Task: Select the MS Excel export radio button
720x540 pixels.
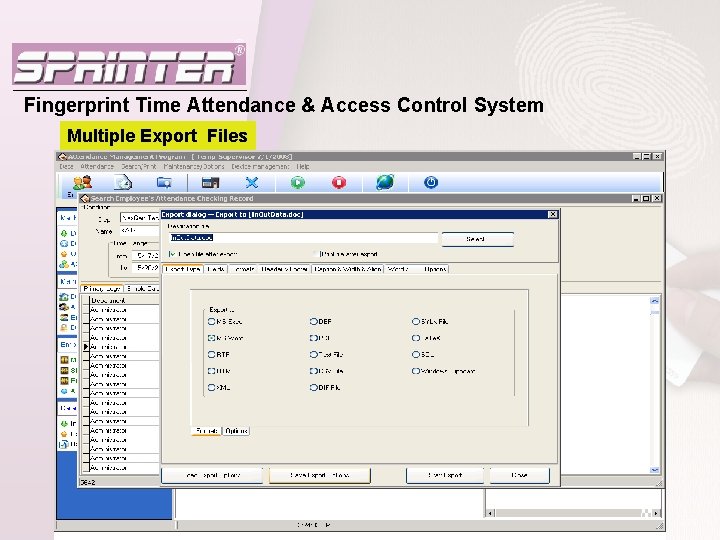Action: (x=211, y=321)
